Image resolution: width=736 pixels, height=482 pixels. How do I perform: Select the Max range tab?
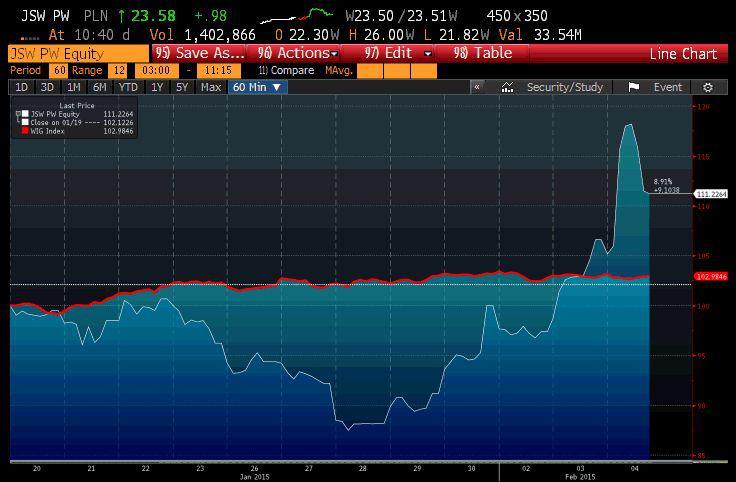[210, 87]
